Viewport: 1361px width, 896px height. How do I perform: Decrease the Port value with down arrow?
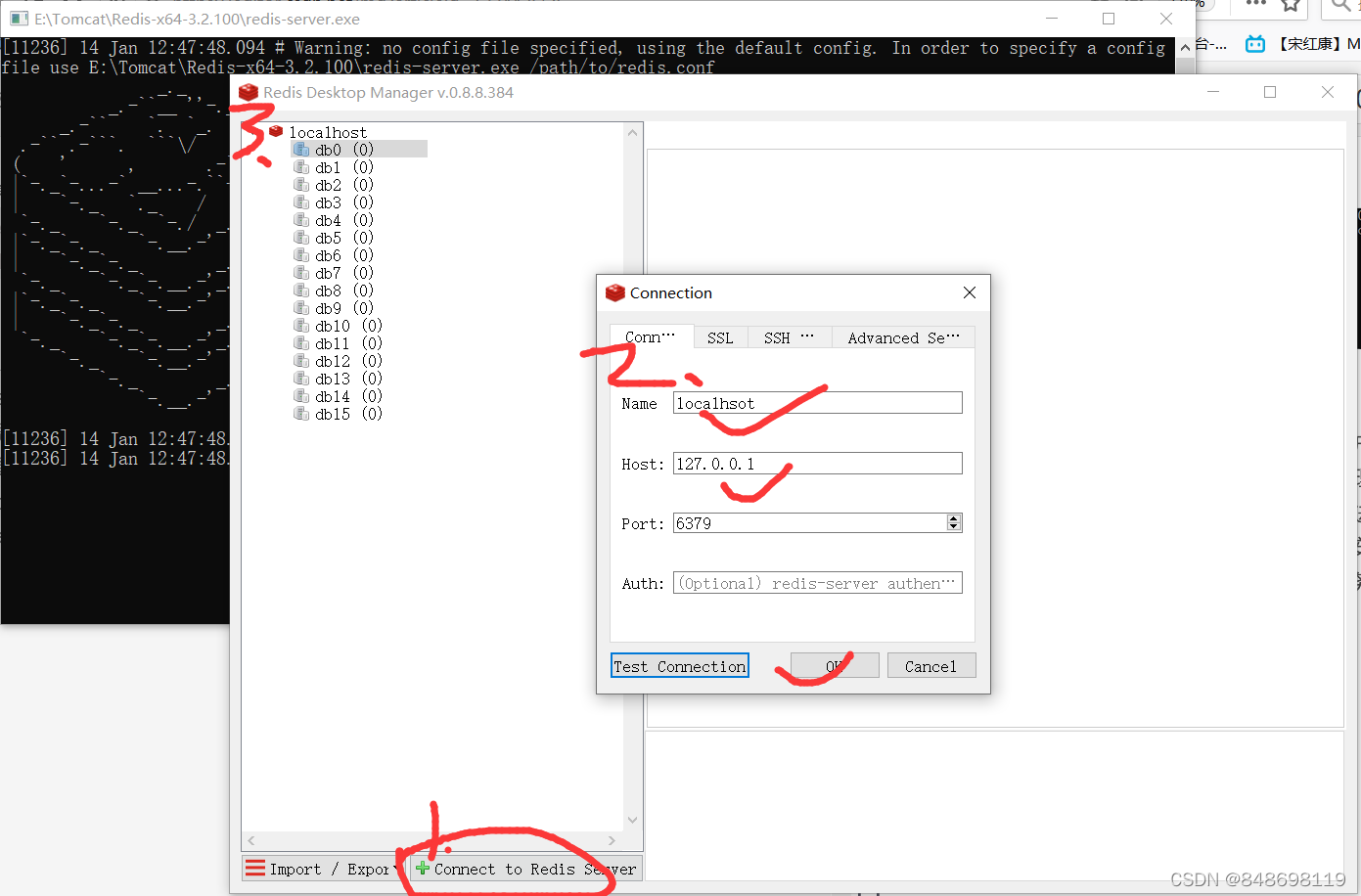tap(954, 528)
